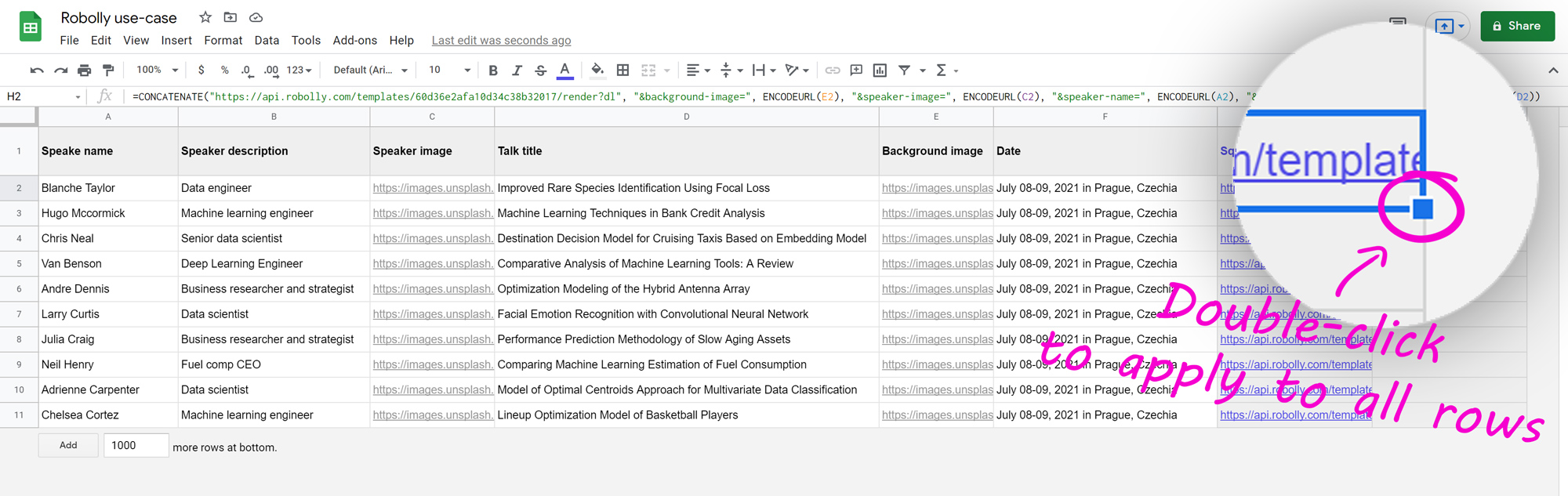Screen dimensions: 1568x496
Task: Insert a chart using chart icon
Action: tap(880, 71)
